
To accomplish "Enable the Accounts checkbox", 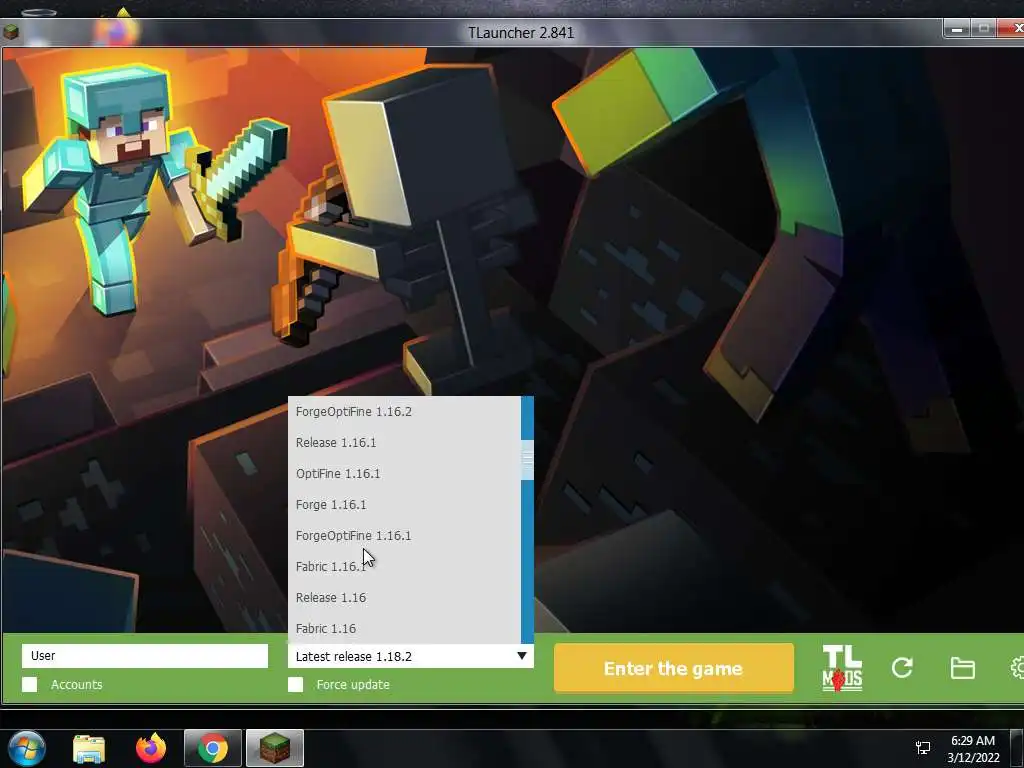I will tap(29, 684).
